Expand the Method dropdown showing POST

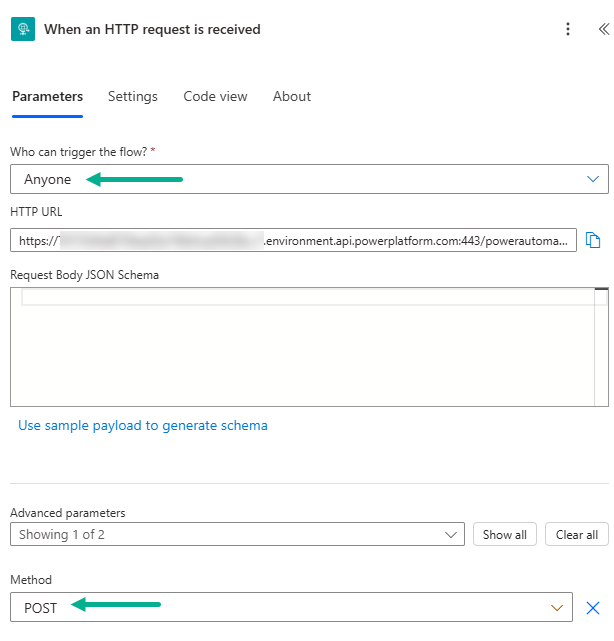[x=291, y=607]
